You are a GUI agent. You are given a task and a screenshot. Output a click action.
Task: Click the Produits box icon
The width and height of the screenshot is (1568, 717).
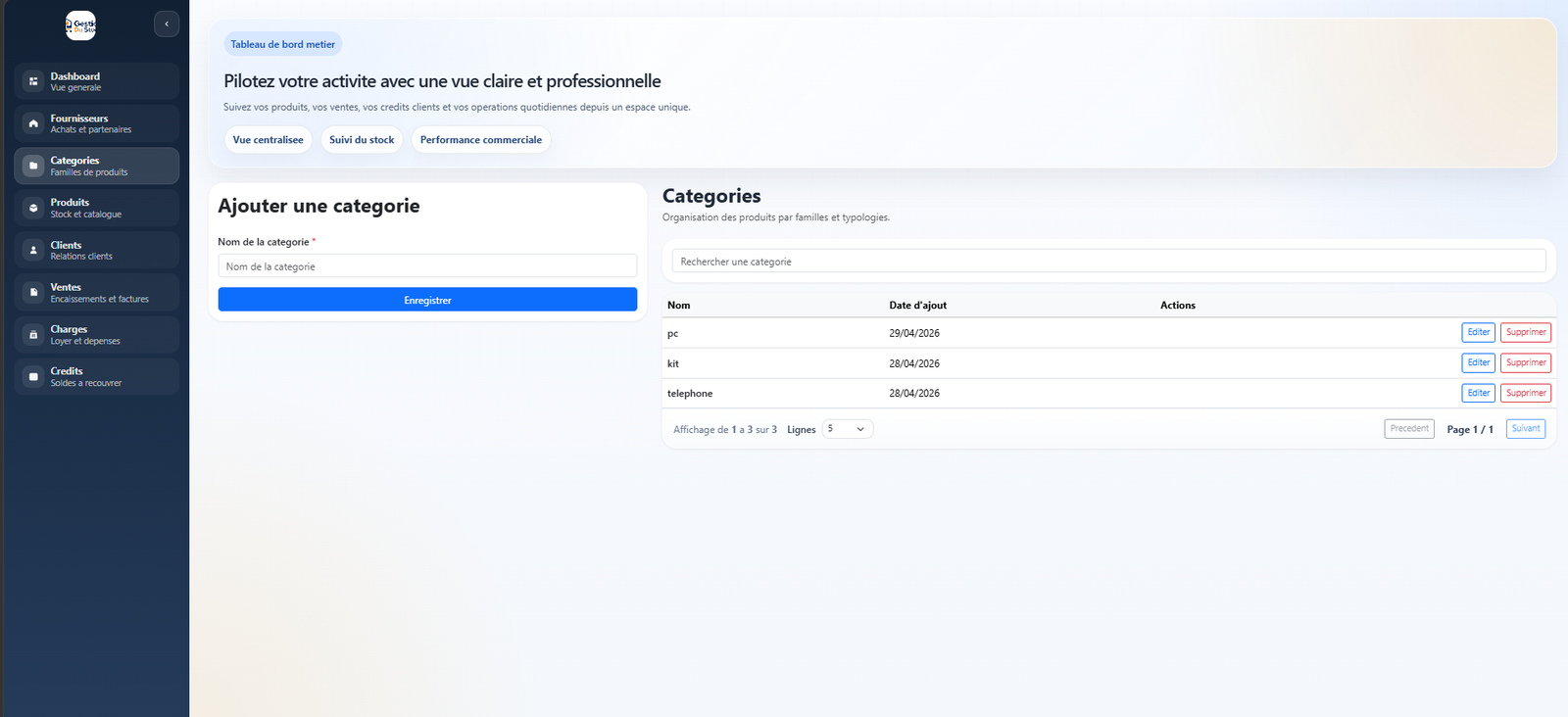coord(33,208)
